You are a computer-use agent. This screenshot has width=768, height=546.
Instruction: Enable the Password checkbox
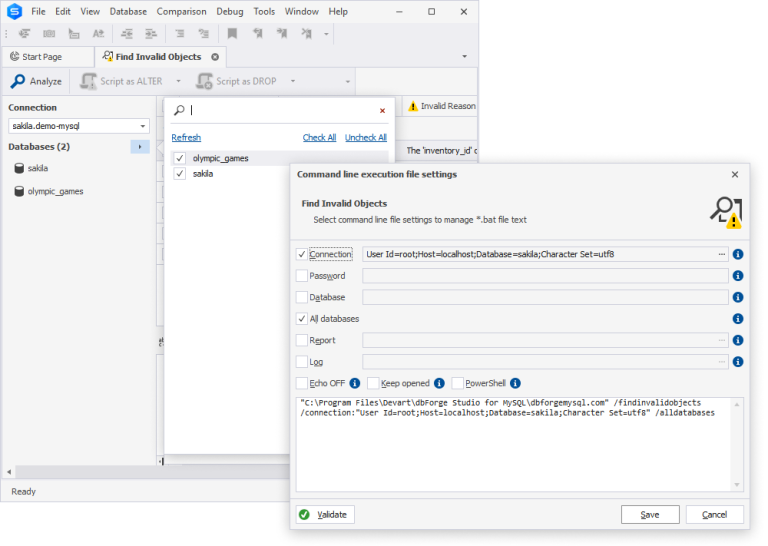(302, 276)
